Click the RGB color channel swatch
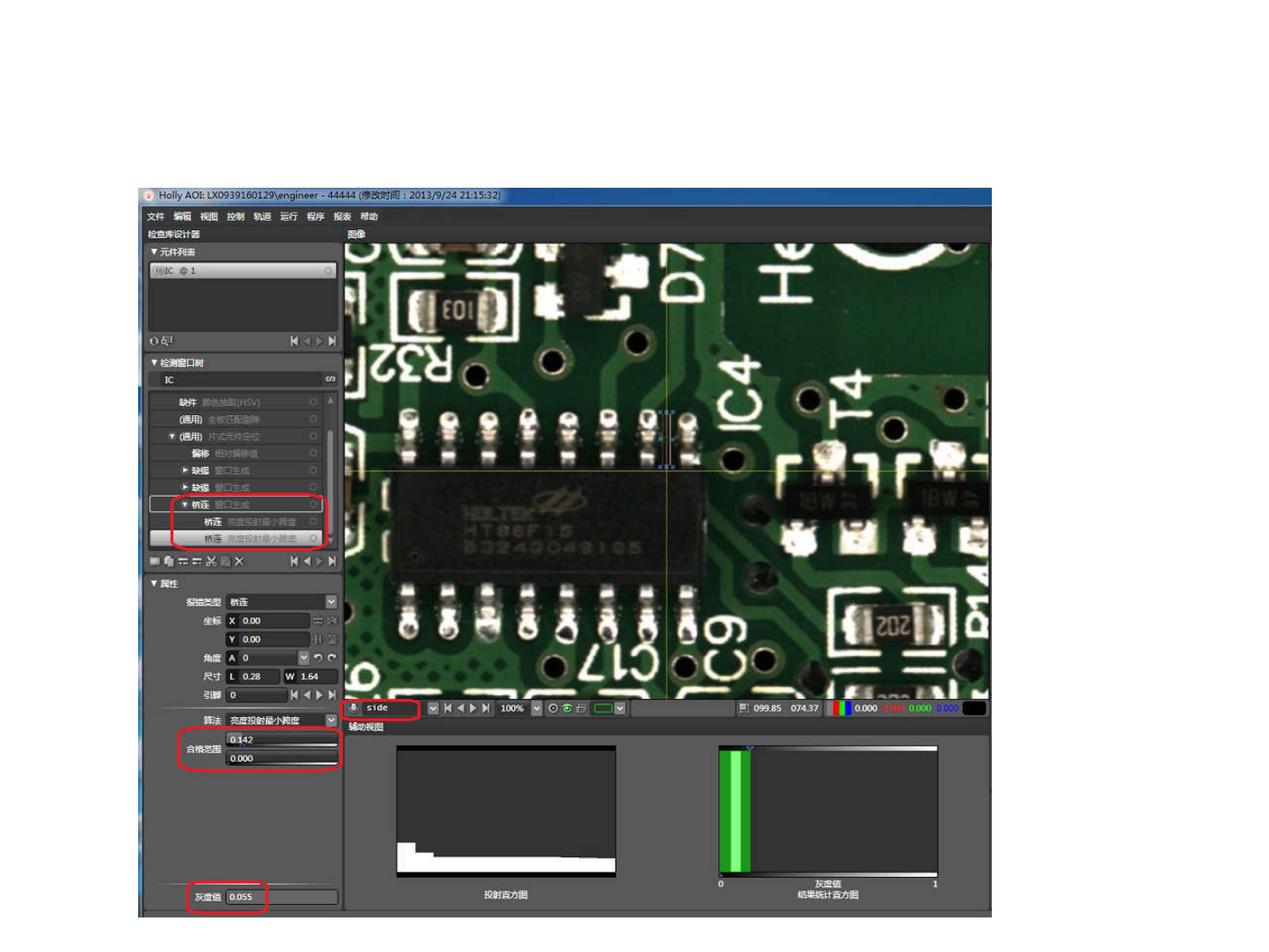 (840, 708)
